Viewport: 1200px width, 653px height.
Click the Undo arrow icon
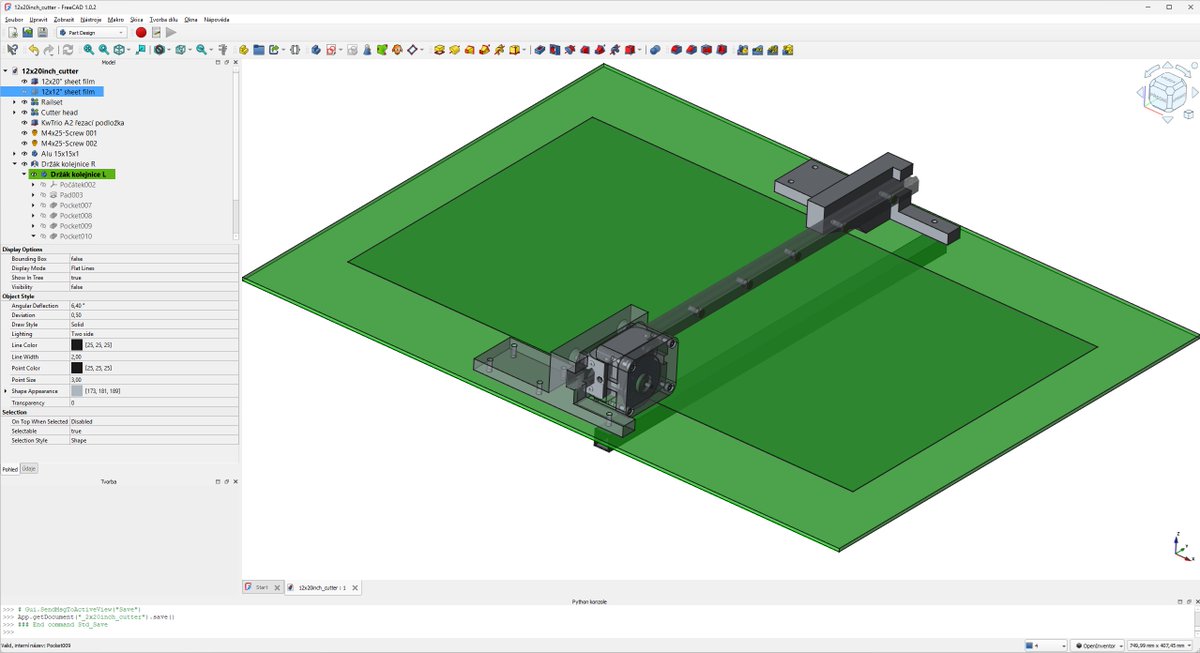[34, 49]
